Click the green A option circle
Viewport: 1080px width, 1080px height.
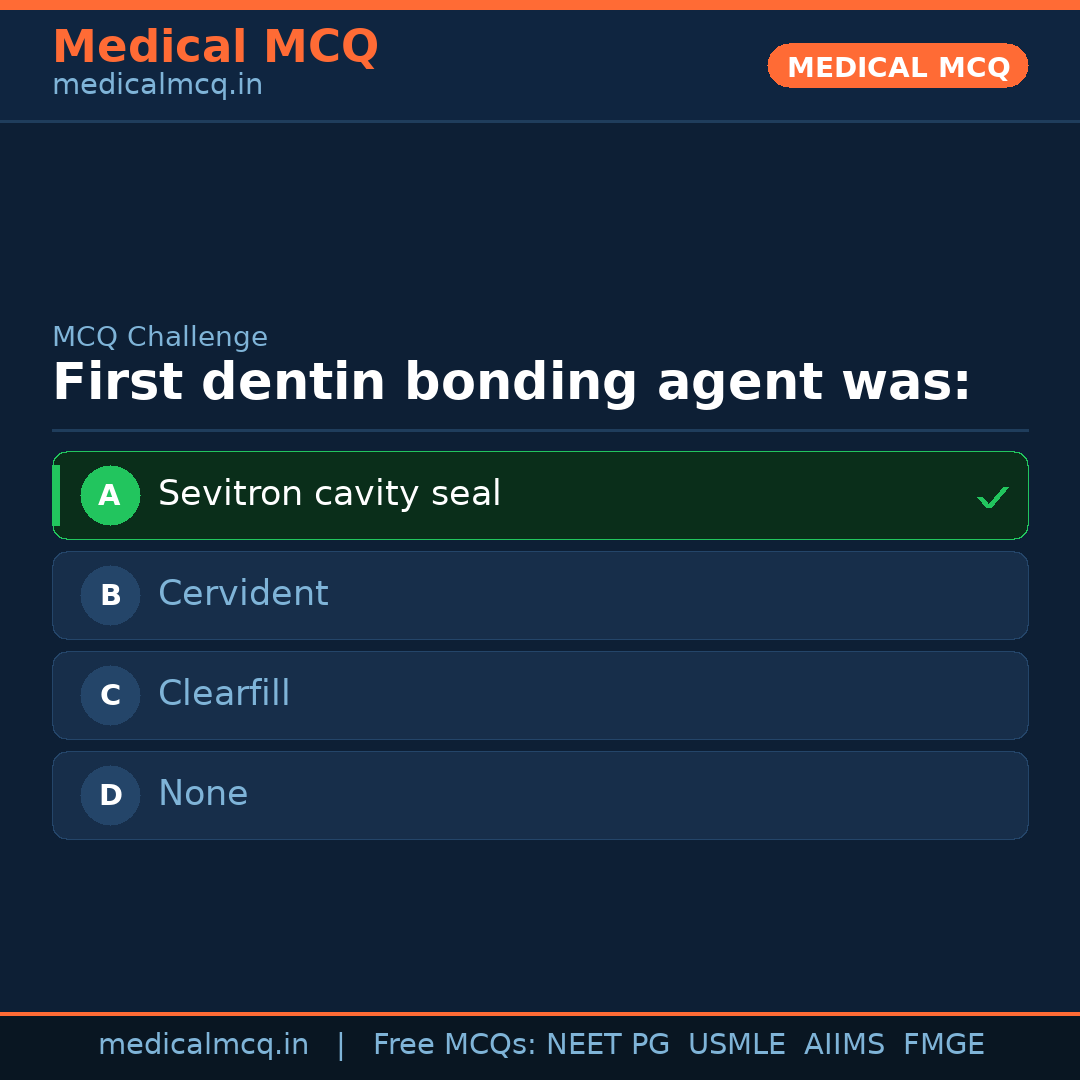point(110,495)
